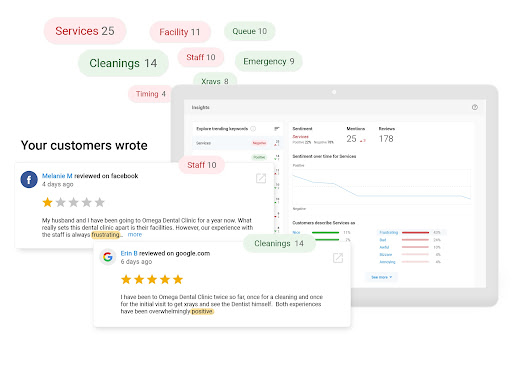Open Melanie's review using the external link icon
This screenshot has width=512, height=387.
(261, 178)
